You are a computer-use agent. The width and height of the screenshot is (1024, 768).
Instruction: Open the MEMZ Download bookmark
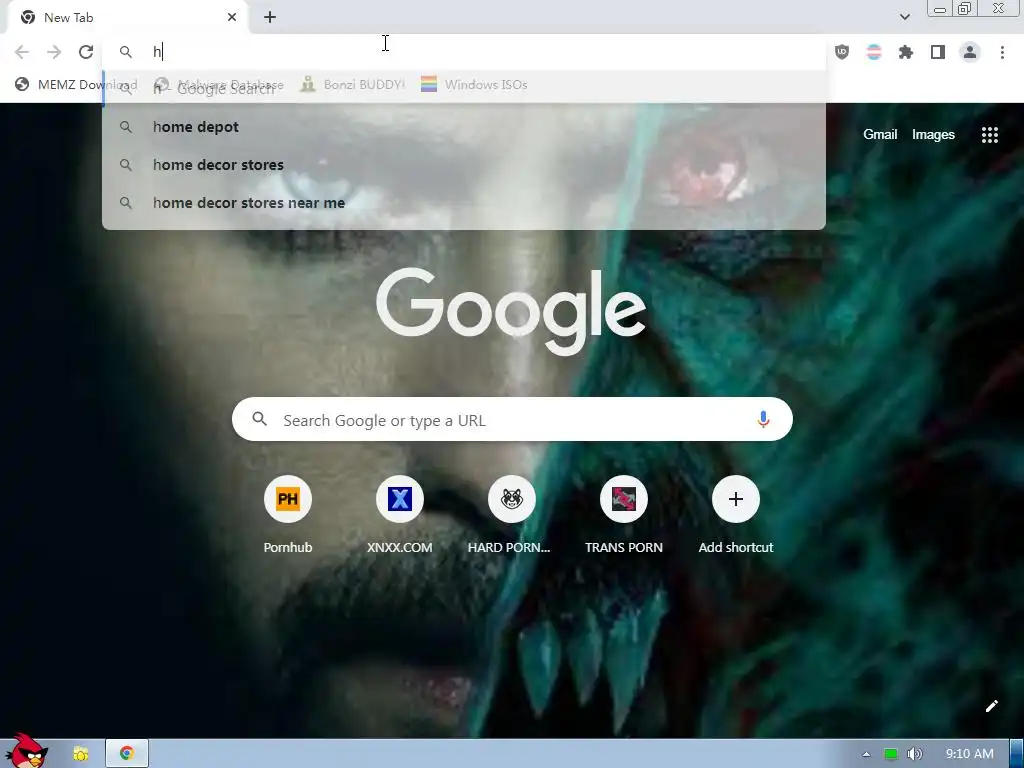[x=76, y=84]
